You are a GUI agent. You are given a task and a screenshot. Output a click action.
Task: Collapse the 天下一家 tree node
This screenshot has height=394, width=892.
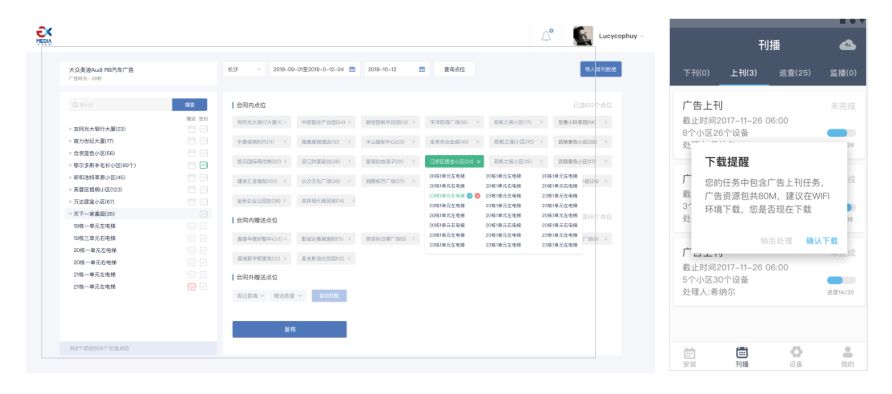70,214
